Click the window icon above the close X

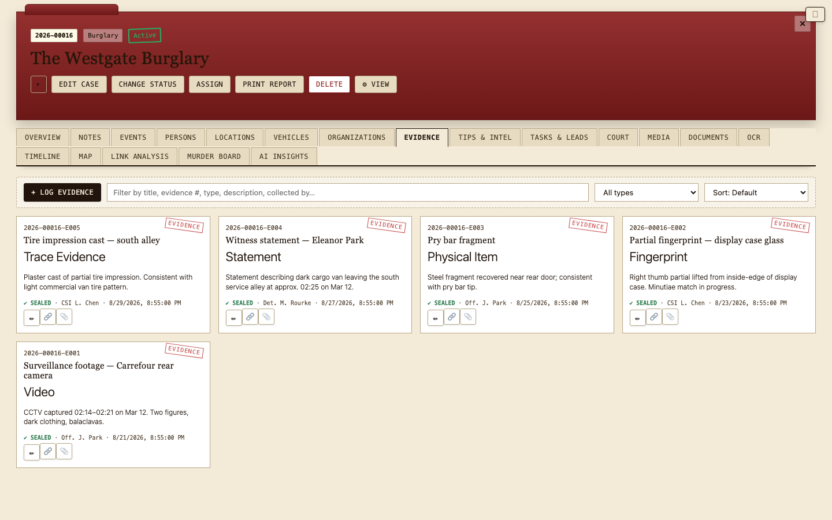pyautogui.click(x=815, y=14)
